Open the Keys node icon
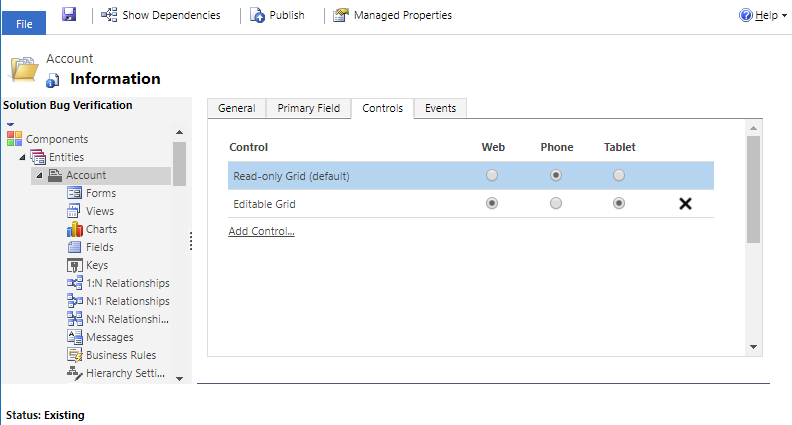 pyautogui.click(x=74, y=265)
